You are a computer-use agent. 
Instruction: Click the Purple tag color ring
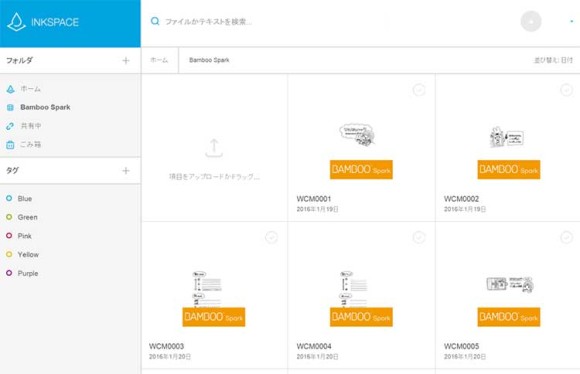tap(9, 273)
